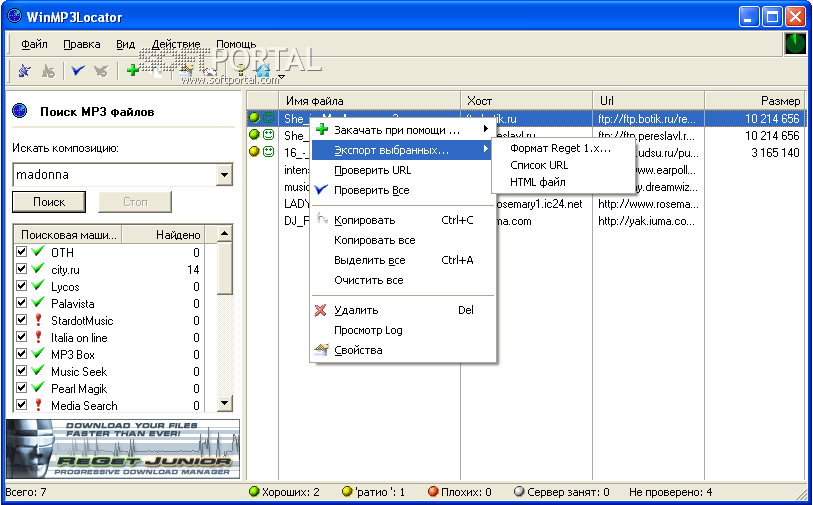The height and width of the screenshot is (505, 813).
Task: Click the green radar activity icon
Action: point(795,44)
